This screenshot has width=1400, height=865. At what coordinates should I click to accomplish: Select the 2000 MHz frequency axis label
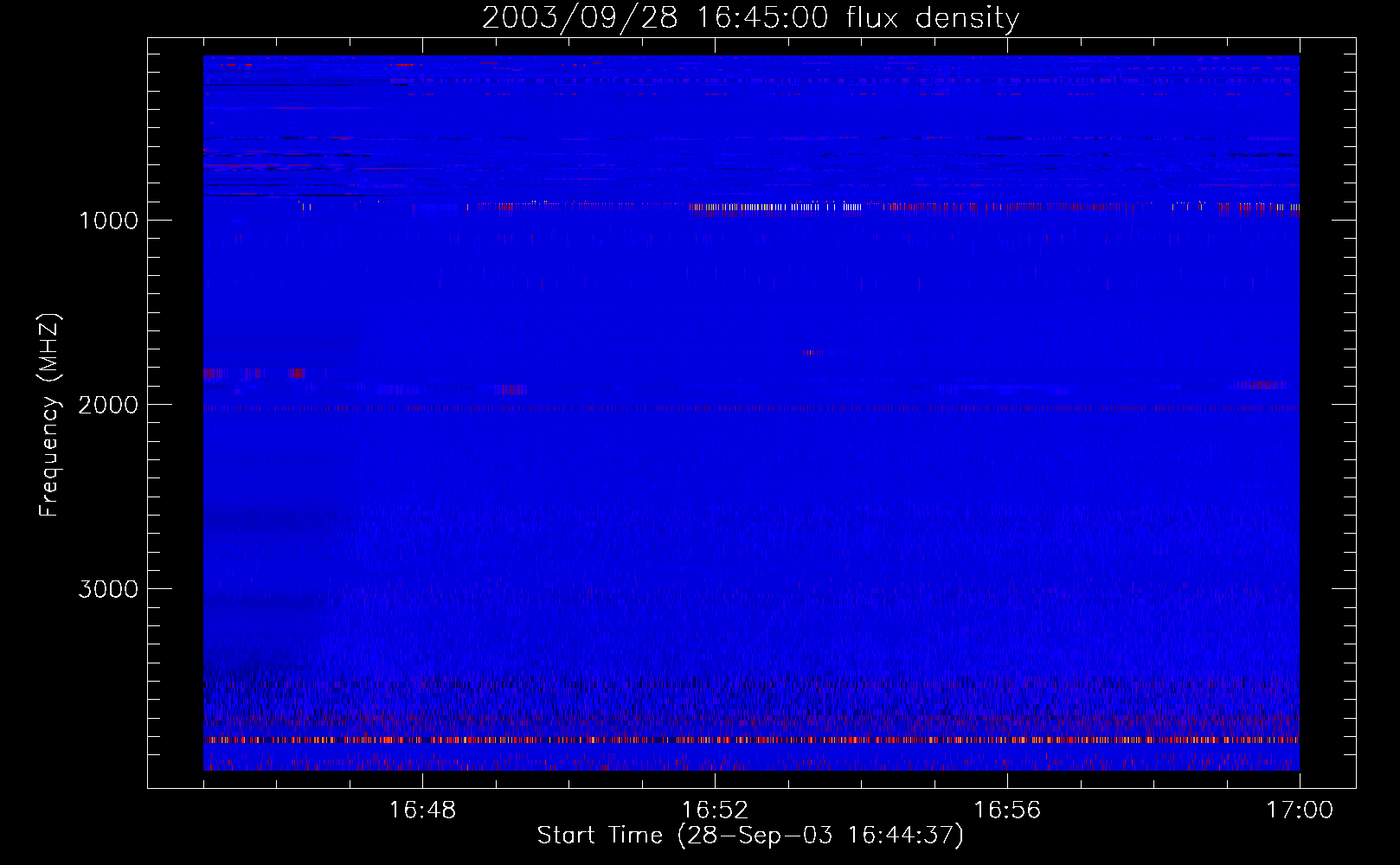coord(108,405)
